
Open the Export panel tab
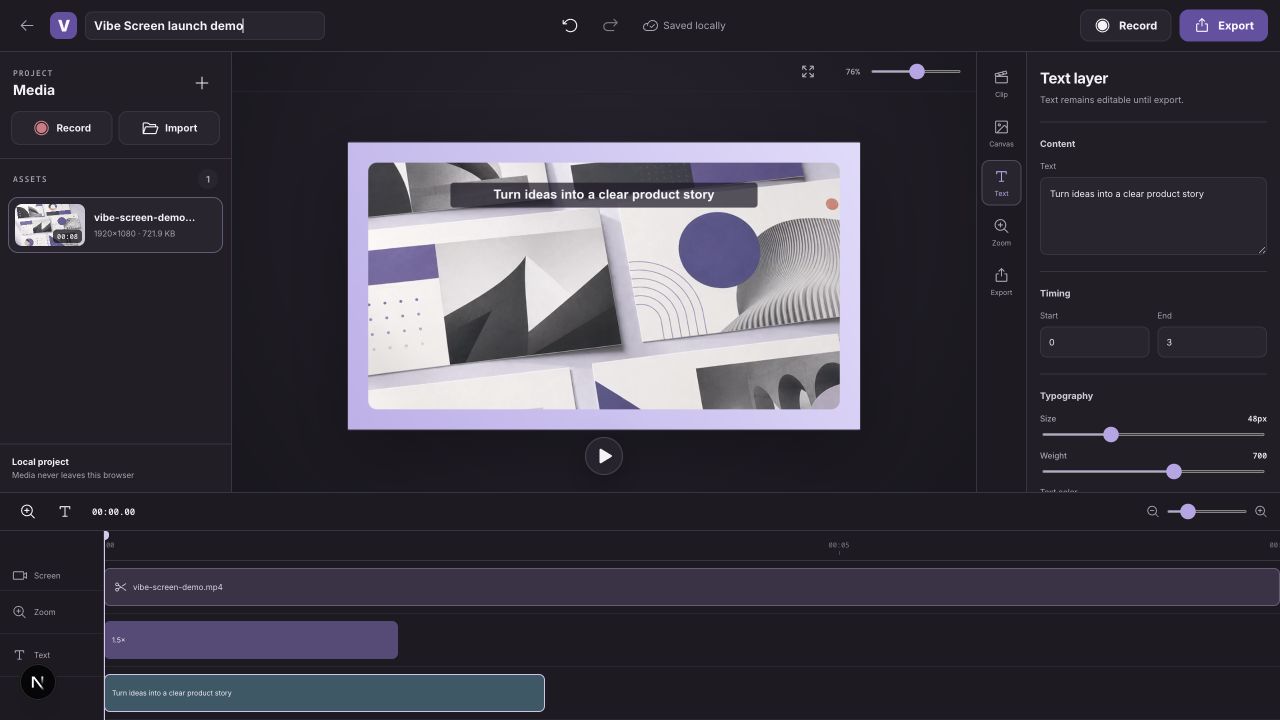[x=1001, y=282]
